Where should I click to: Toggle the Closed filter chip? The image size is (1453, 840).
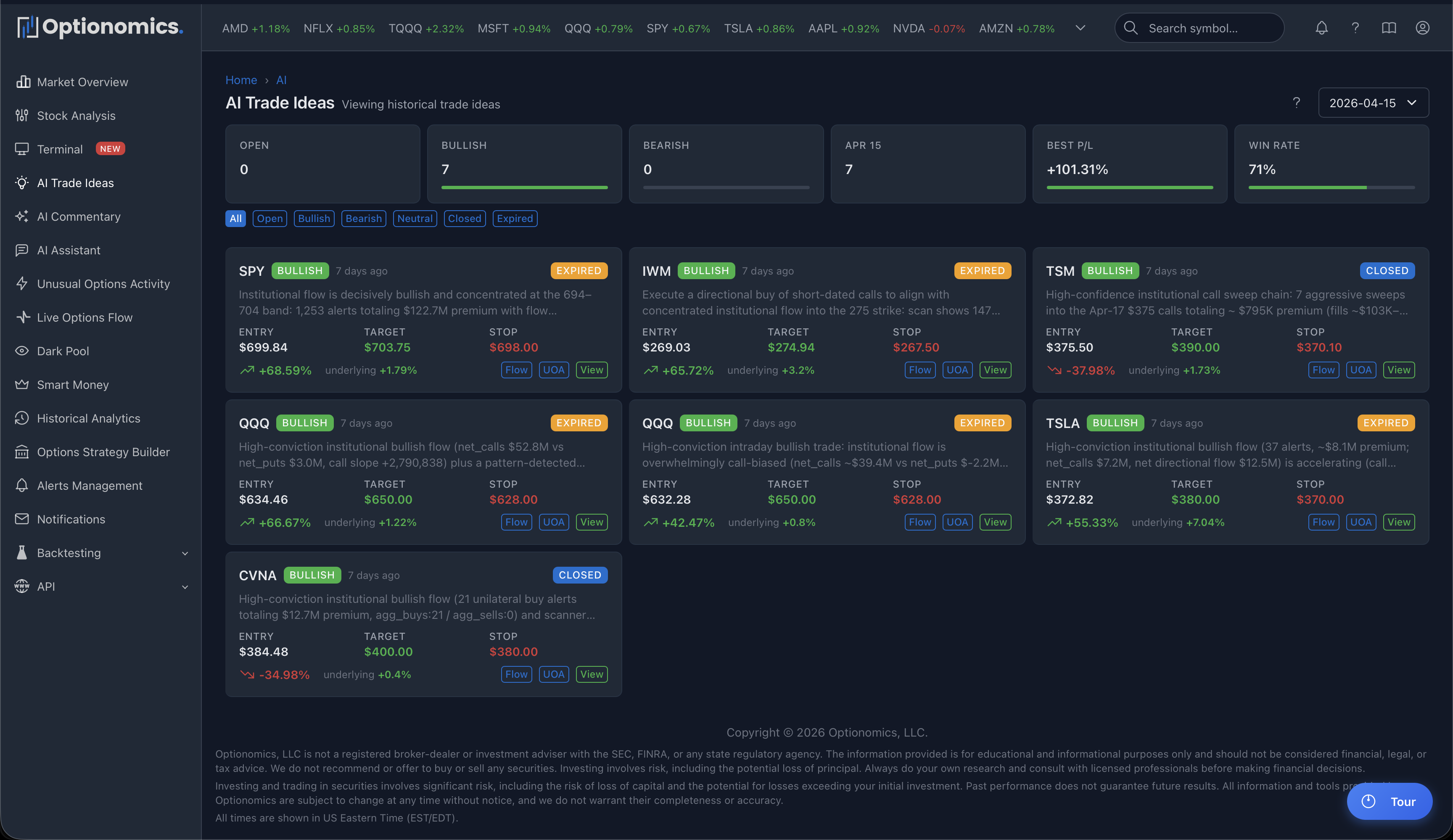point(465,219)
